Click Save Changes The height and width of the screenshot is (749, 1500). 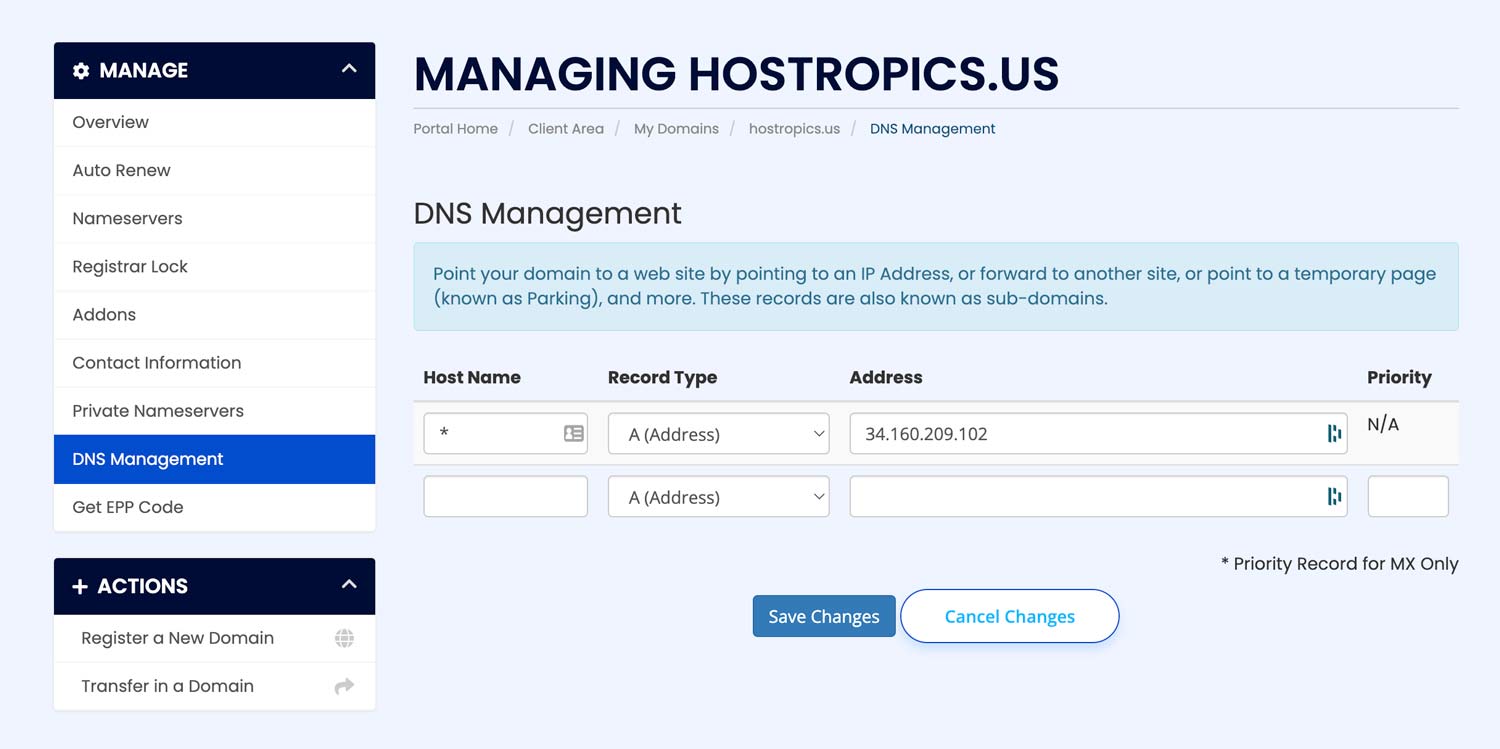point(823,616)
